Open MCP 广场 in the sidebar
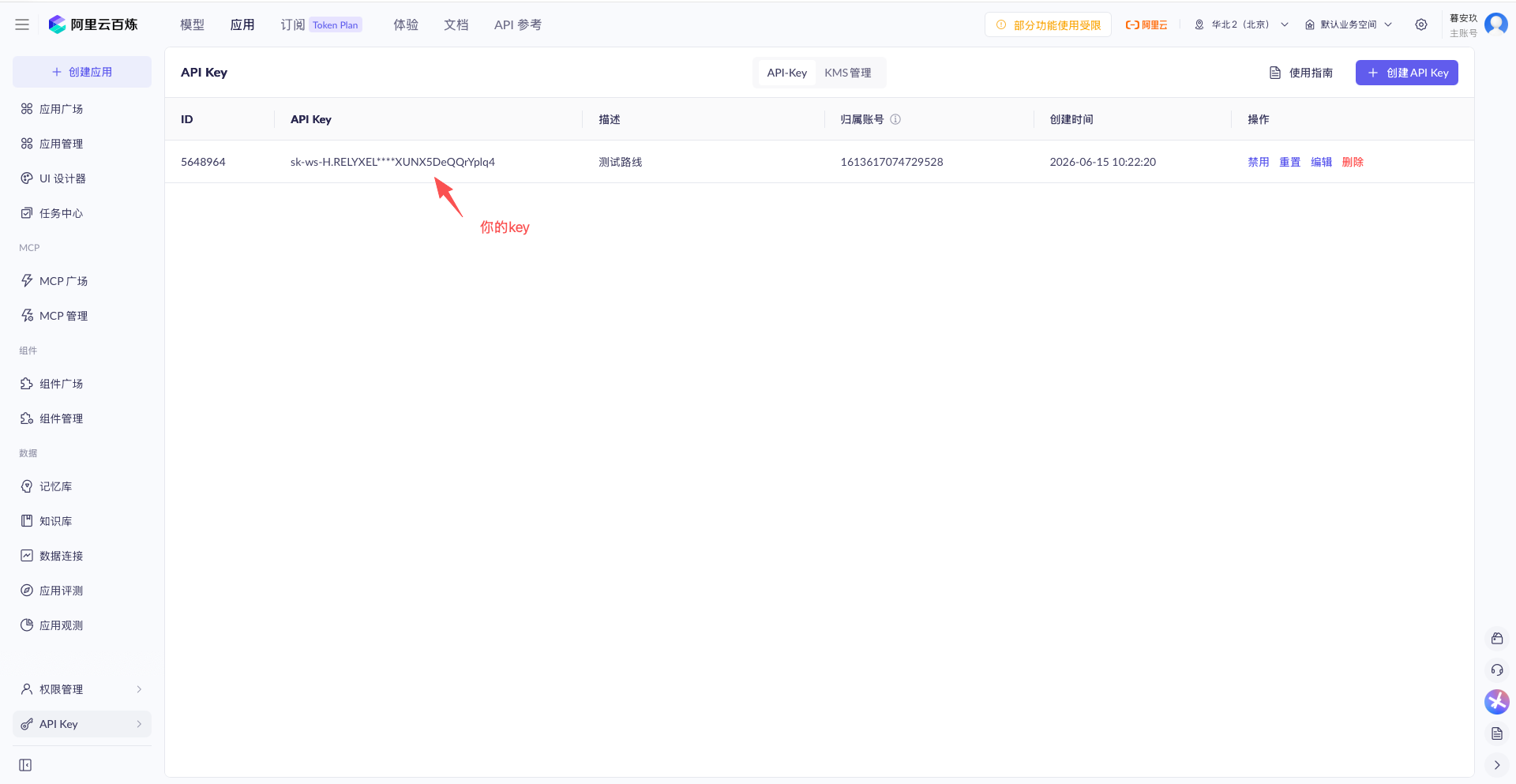 82,281
